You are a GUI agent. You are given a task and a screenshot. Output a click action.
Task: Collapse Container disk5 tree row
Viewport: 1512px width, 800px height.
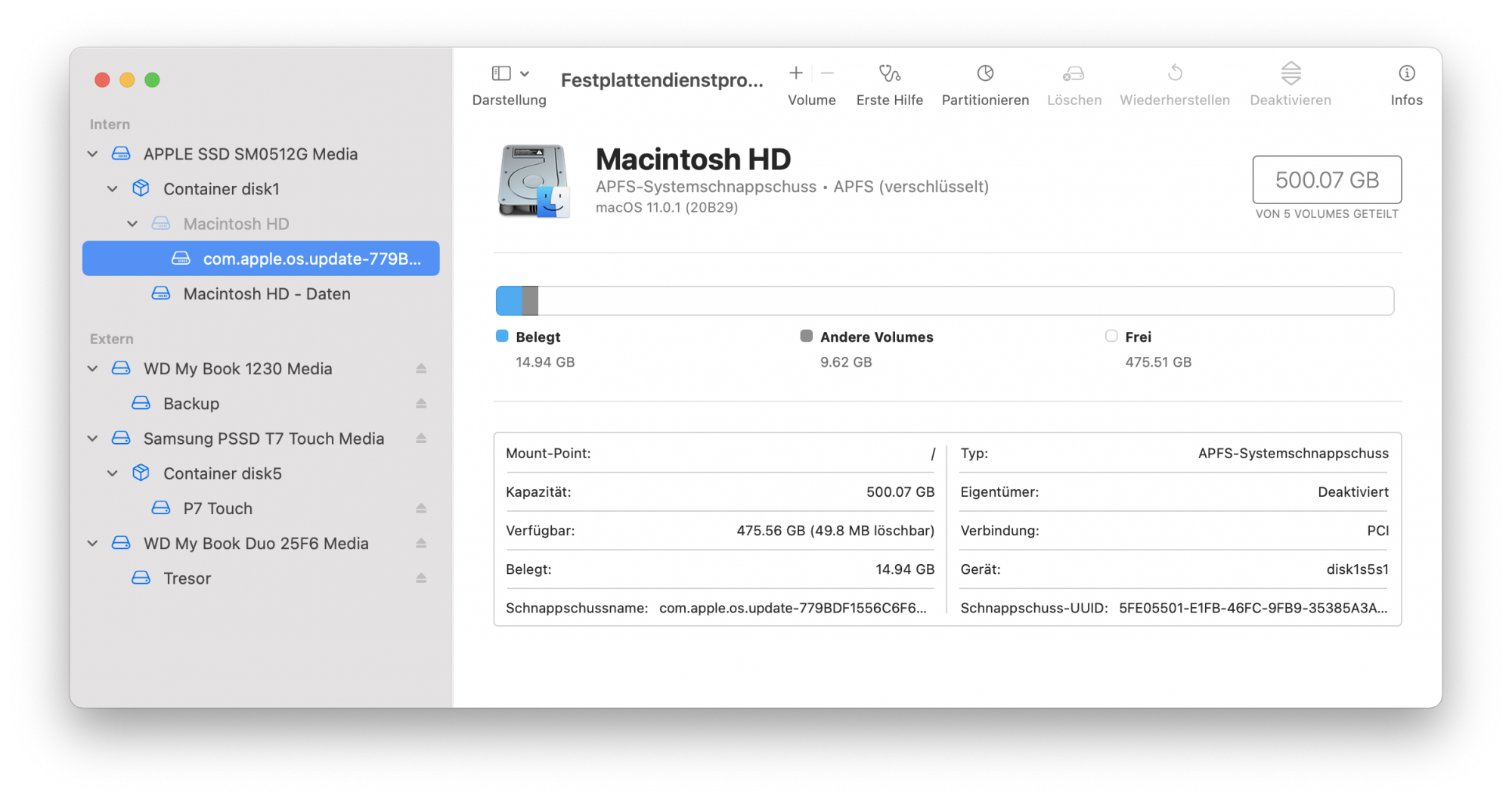coord(113,473)
